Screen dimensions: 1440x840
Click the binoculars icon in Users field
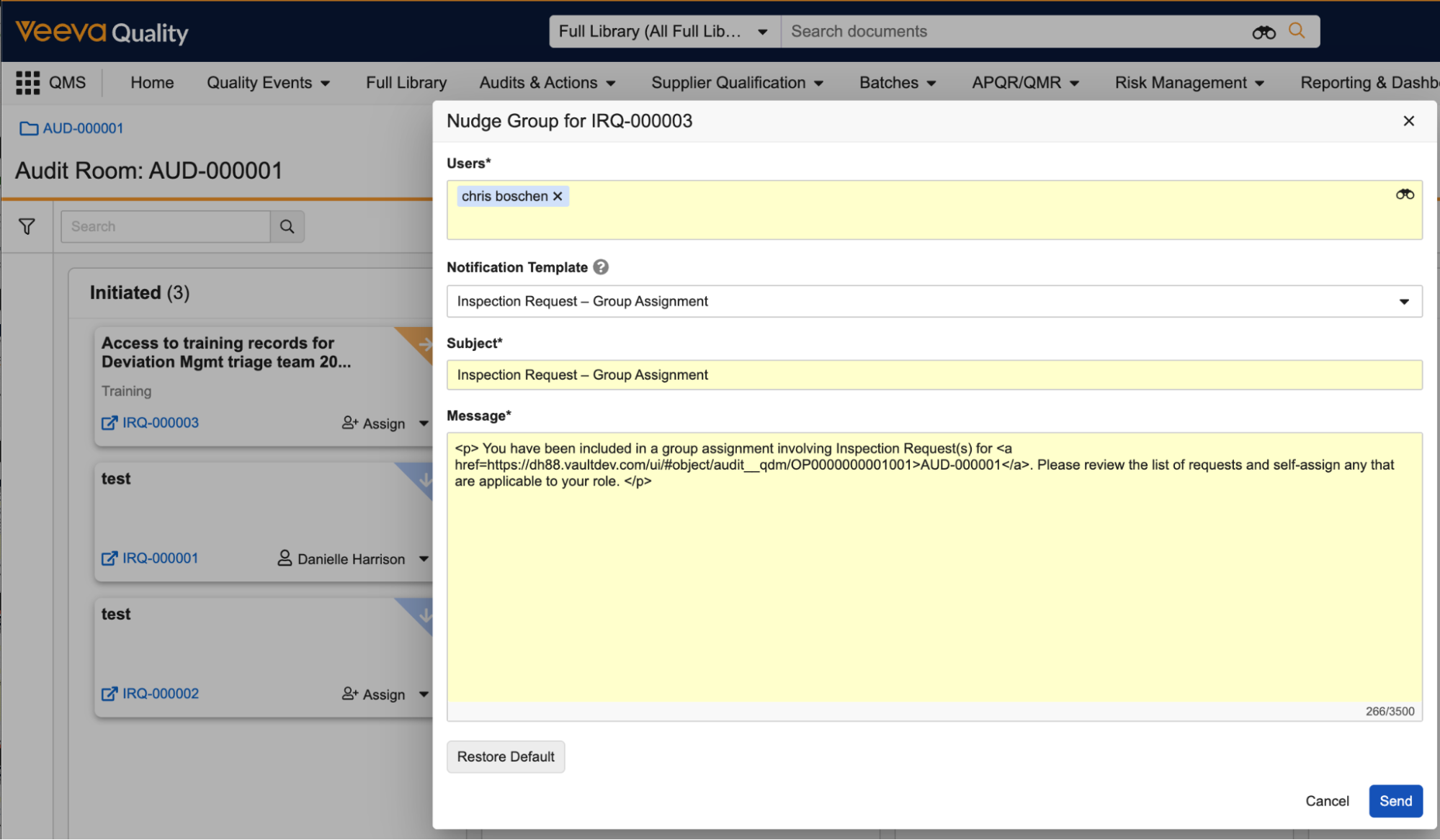click(1405, 195)
